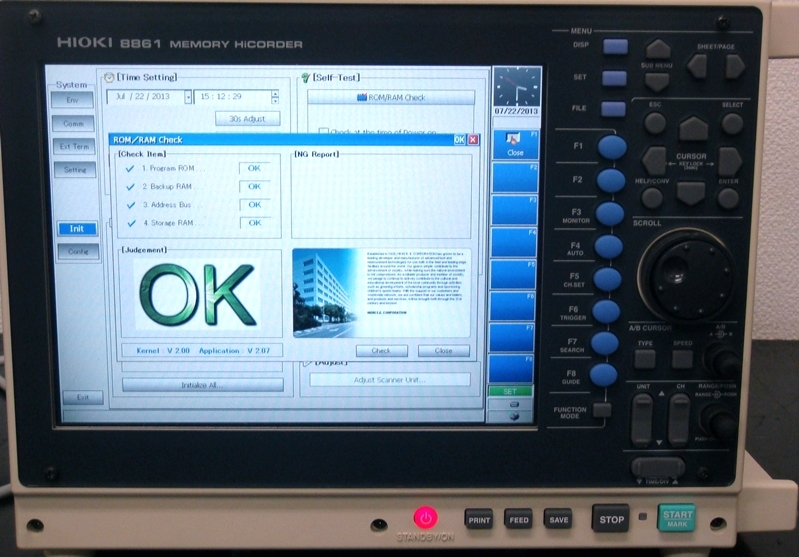The width and height of the screenshot is (799, 557).
Task: Open the Ext Term system tab
Action: [x=74, y=147]
